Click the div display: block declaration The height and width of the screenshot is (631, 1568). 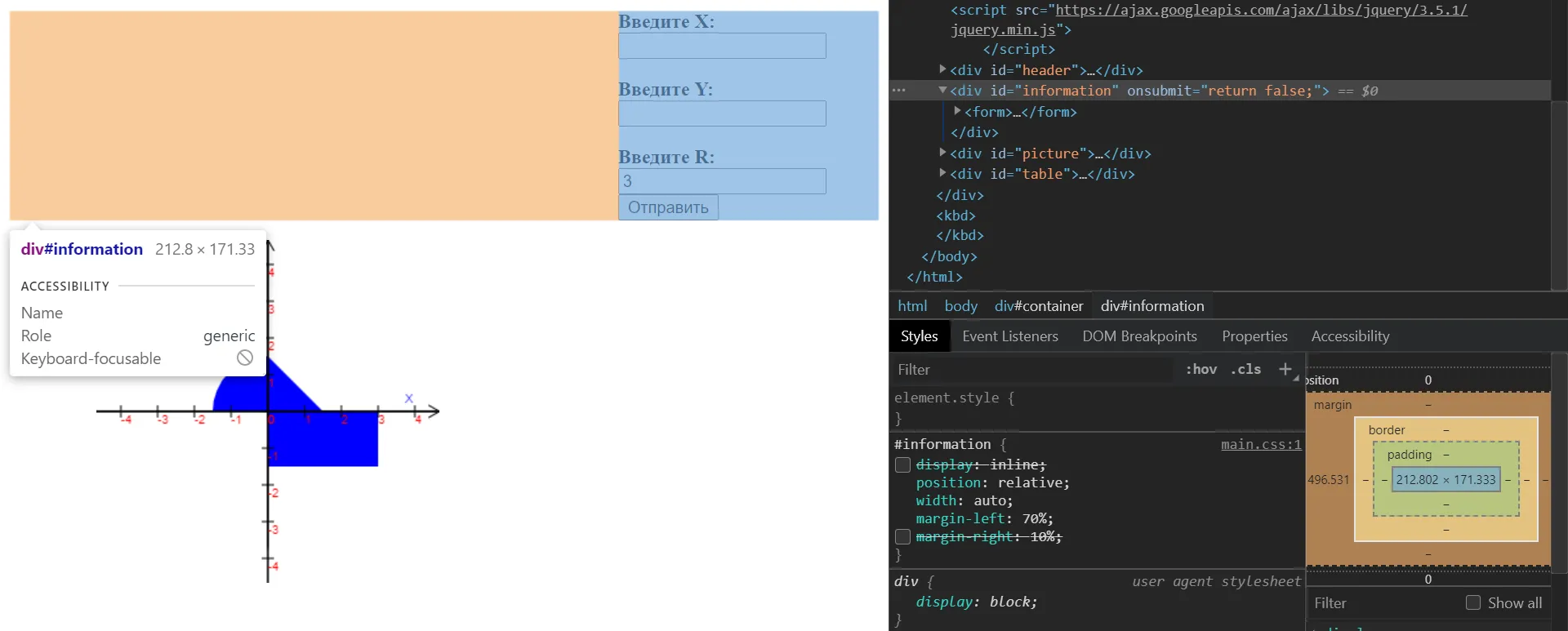pos(976,602)
